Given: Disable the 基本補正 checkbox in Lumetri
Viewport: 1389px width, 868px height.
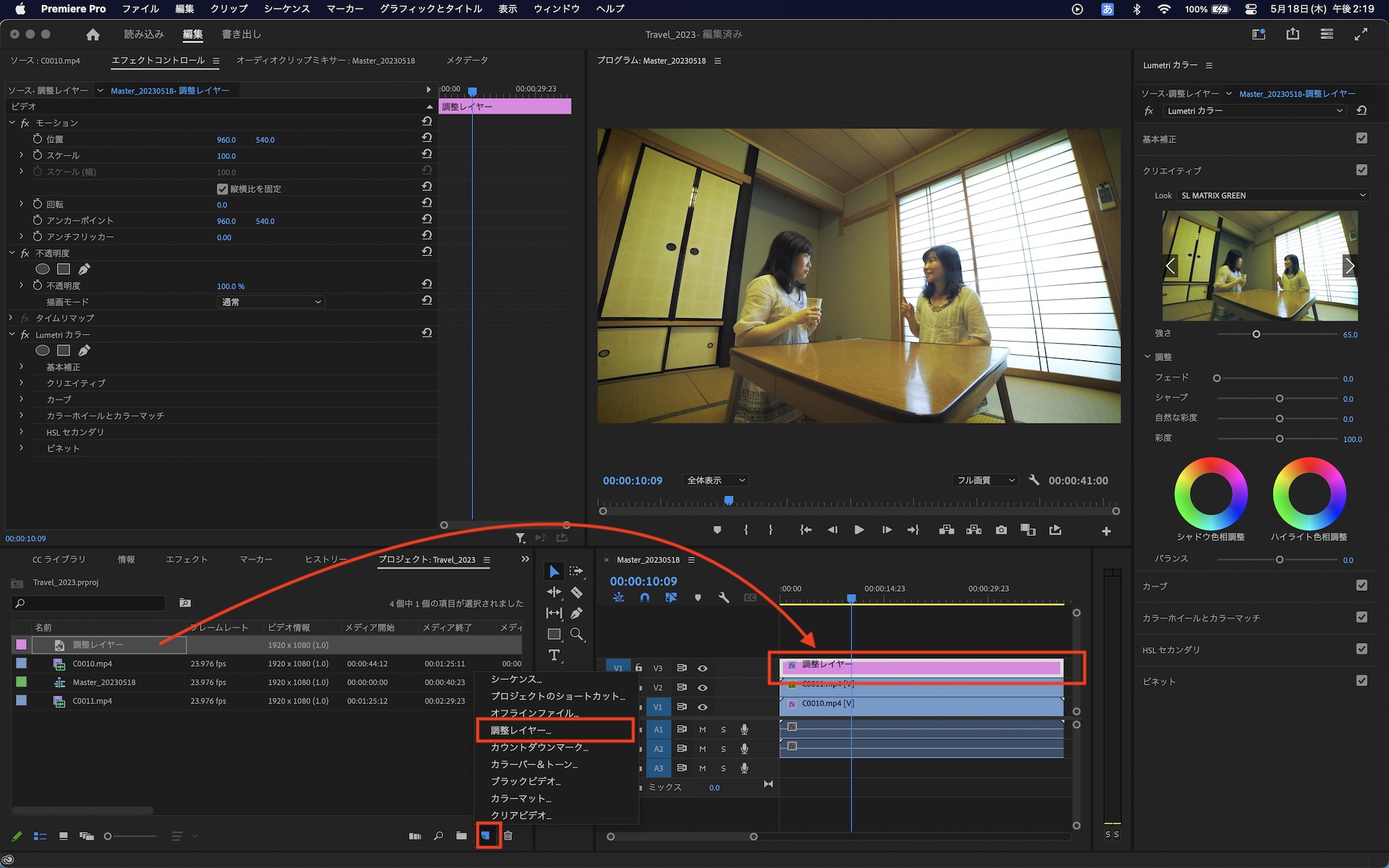Looking at the screenshot, I should (1361, 138).
